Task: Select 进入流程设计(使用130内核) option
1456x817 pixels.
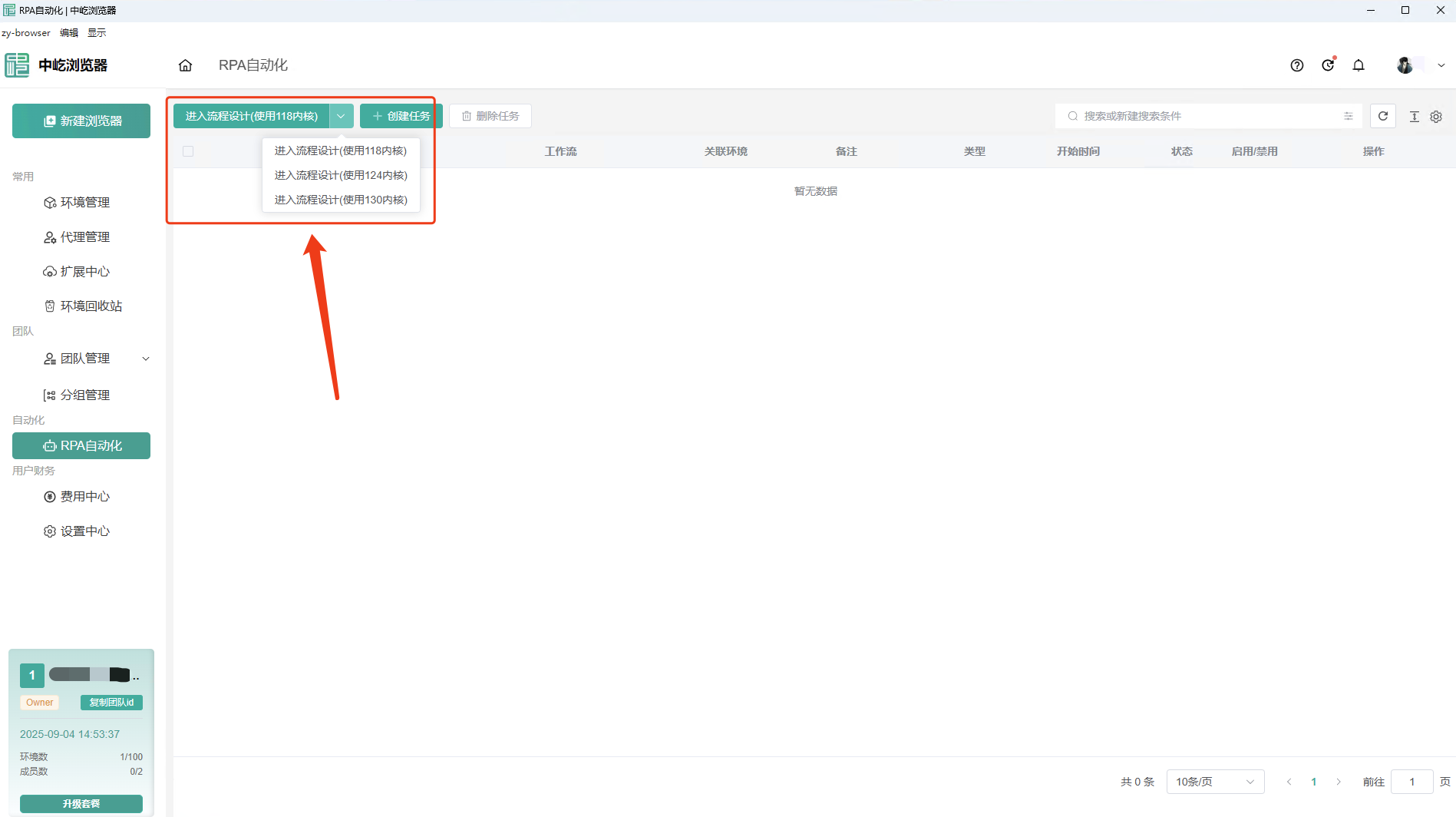Action: pos(341,200)
